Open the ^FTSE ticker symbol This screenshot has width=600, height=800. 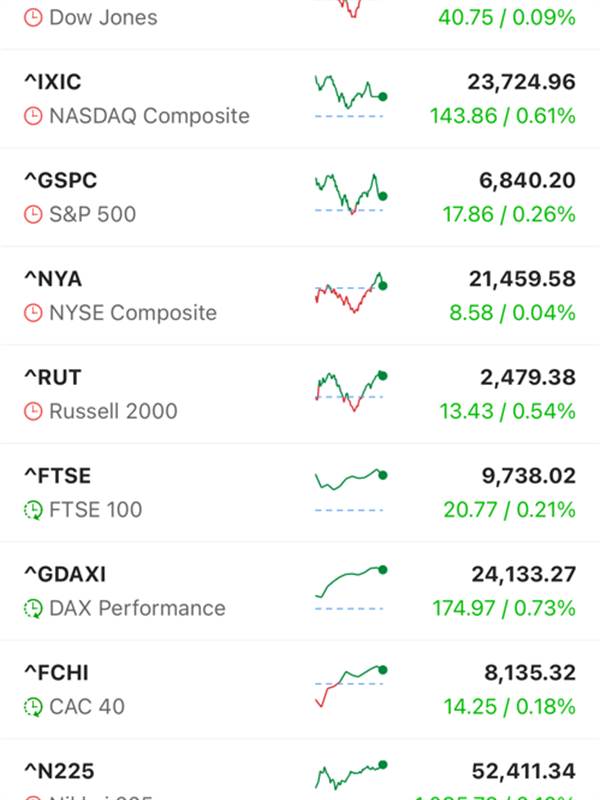pyautogui.click(x=57, y=475)
